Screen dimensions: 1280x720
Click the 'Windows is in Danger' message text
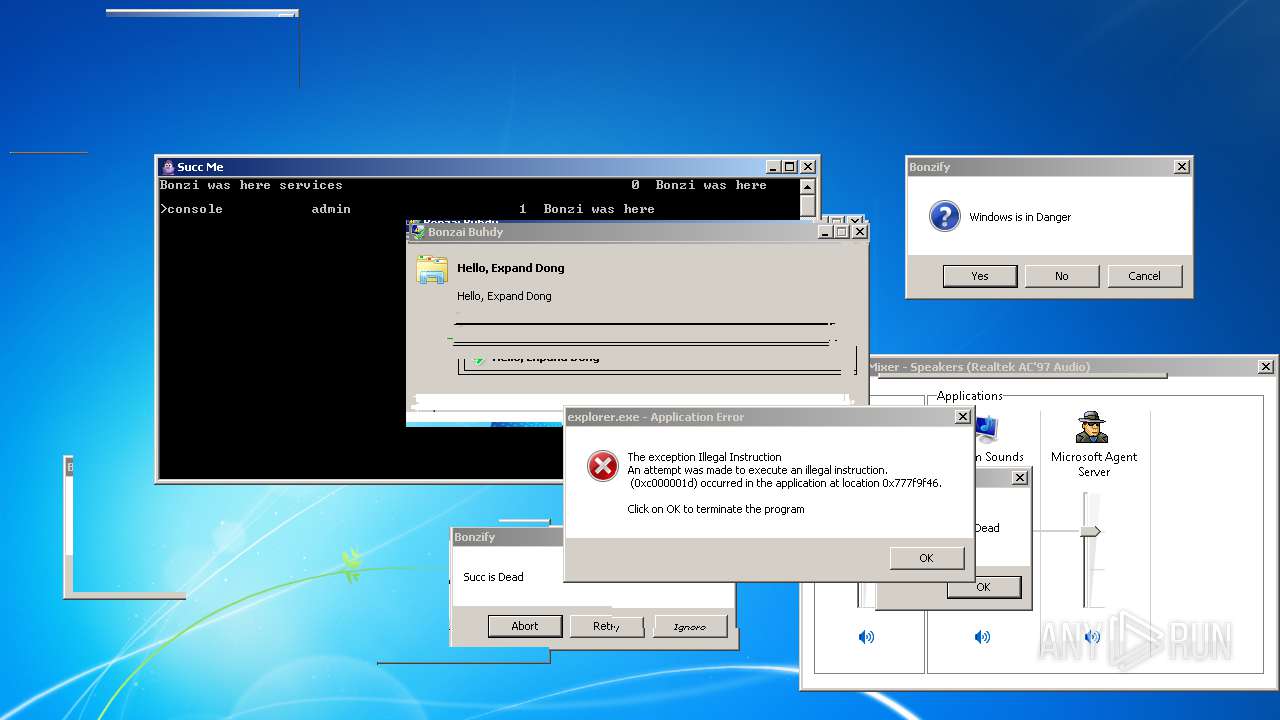(x=1020, y=217)
